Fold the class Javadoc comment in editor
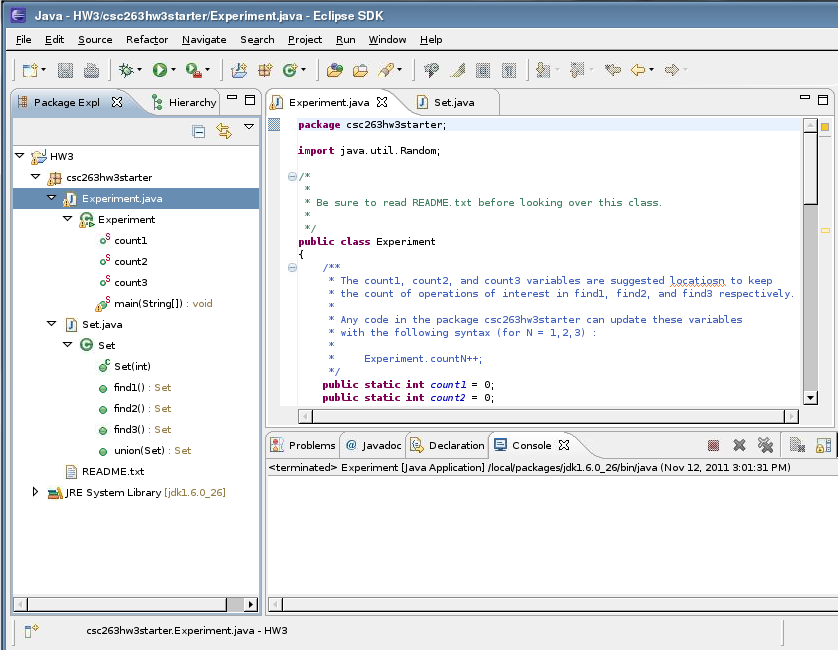The width and height of the screenshot is (838, 650). coord(292,176)
